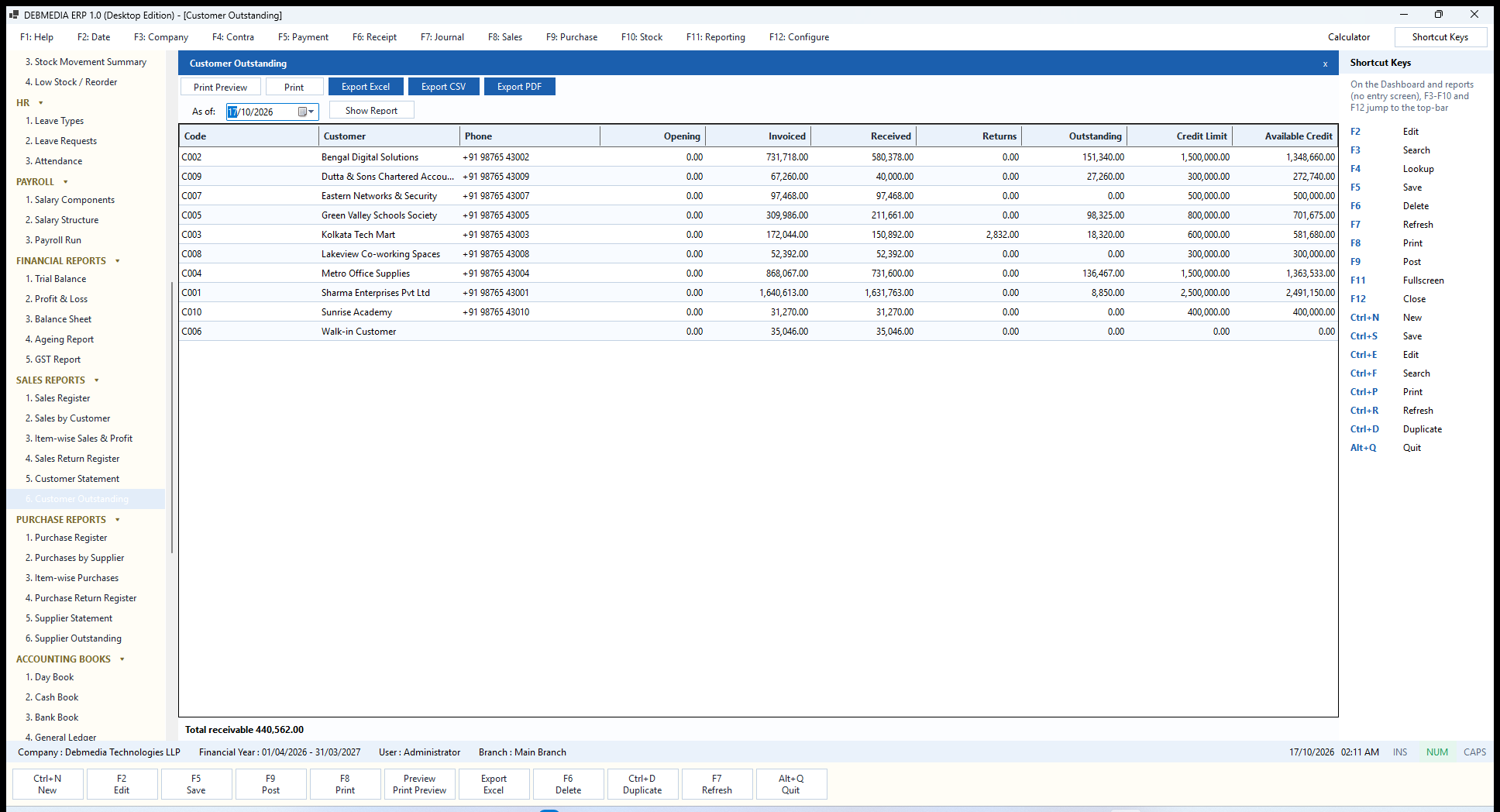This screenshot has height=812, width=1500.
Task: Click the Alt+Q Quit bottom button
Action: pos(791,784)
